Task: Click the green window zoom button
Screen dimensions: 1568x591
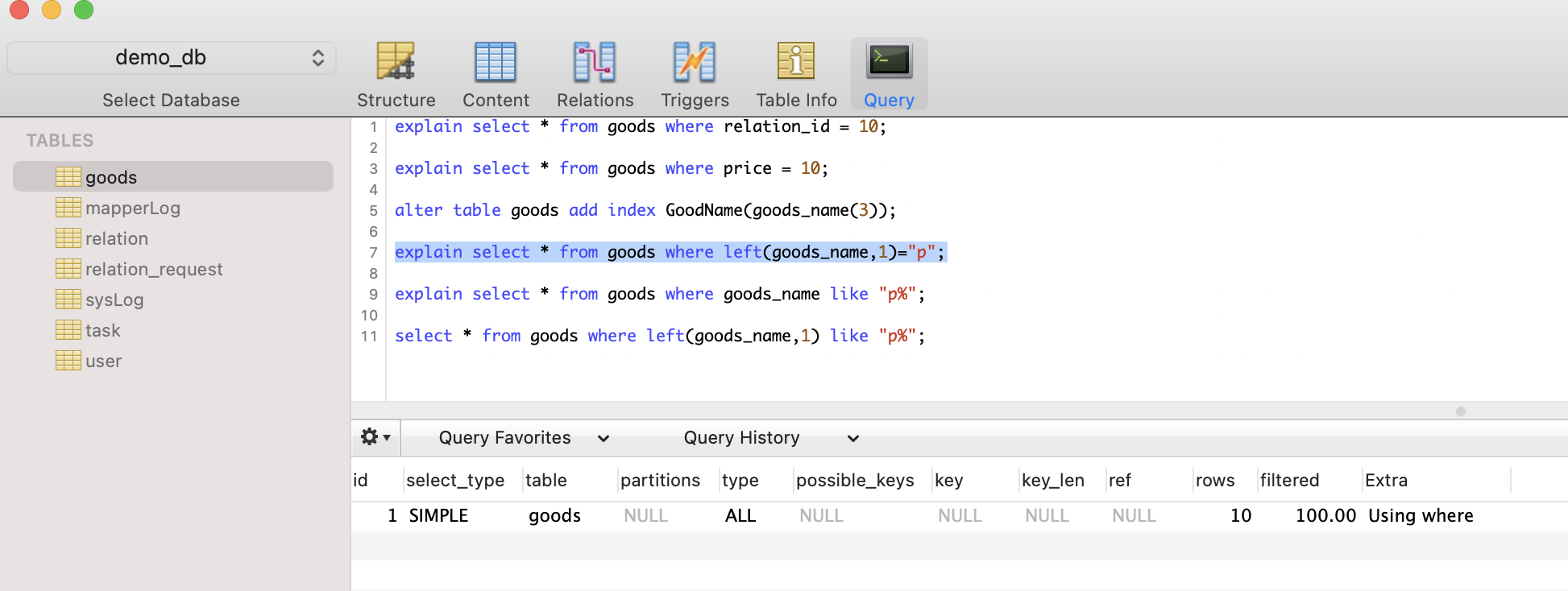Action: 84,9
